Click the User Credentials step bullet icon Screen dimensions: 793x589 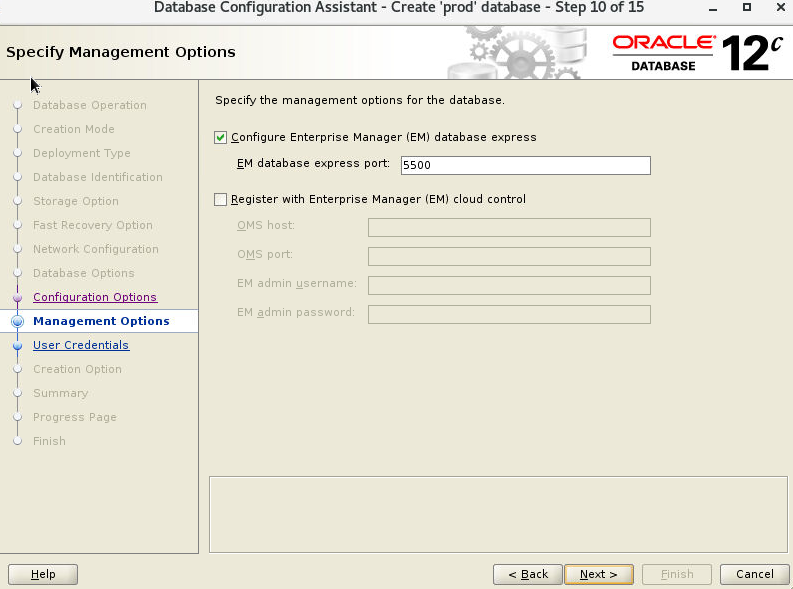(x=18, y=345)
